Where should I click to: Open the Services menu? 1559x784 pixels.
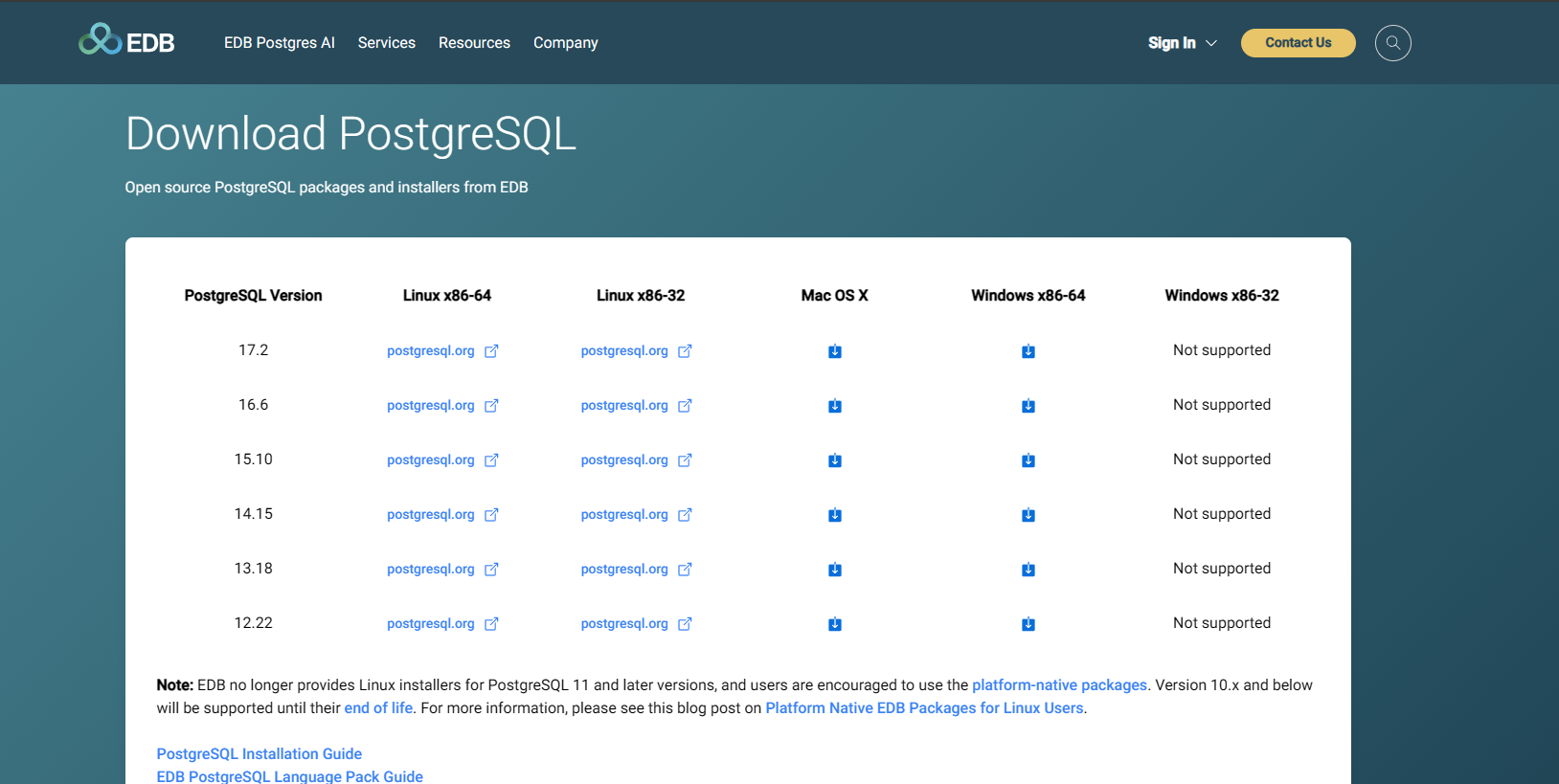pyautogui.click(x=387, y=43)
